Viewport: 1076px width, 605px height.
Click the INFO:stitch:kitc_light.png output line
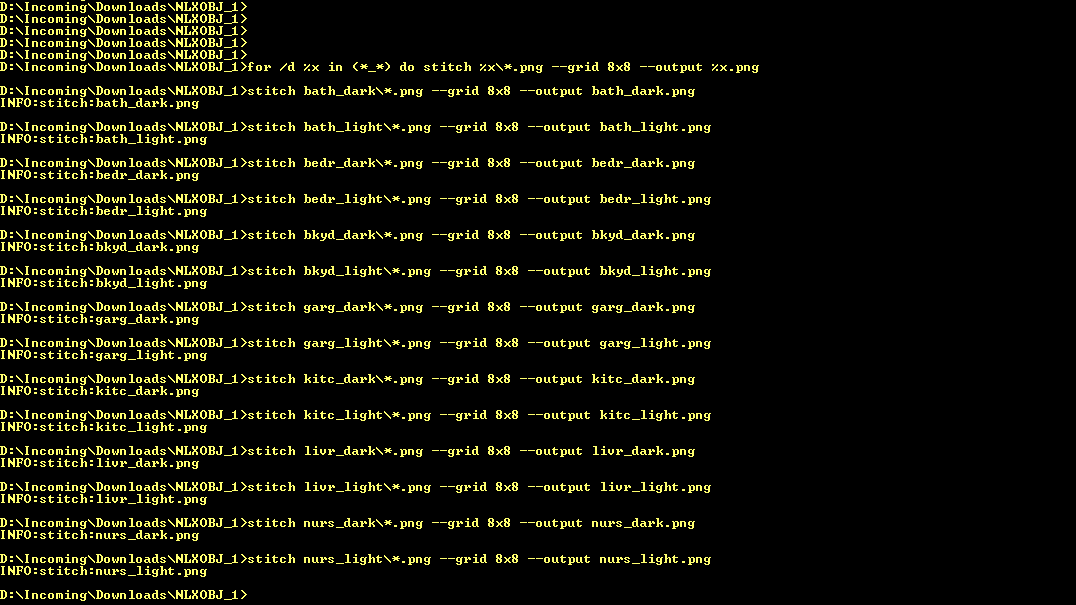(104, 427)
